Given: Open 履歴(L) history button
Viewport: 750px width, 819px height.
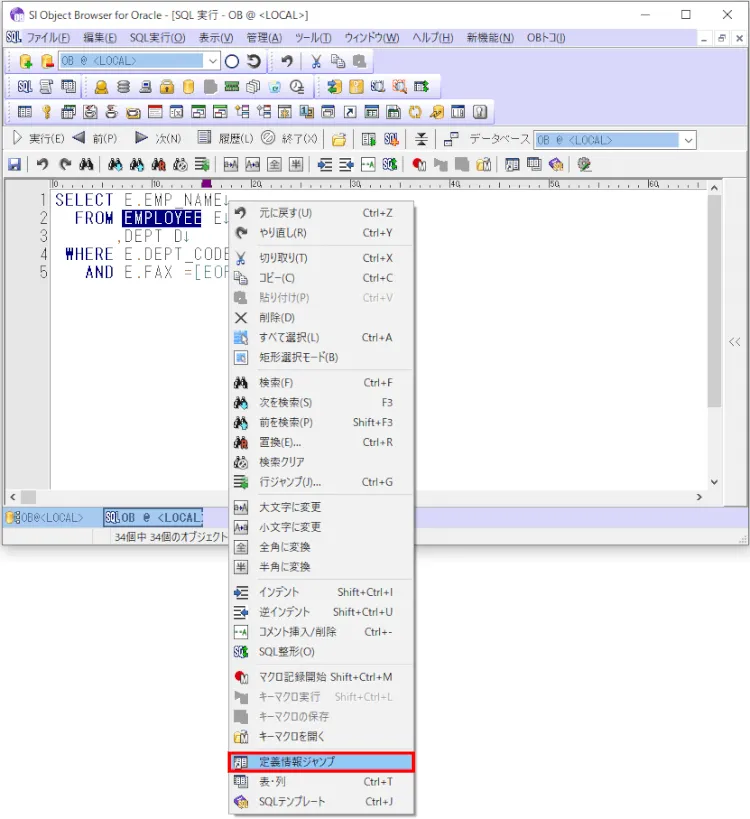Looking at the screenshot, I should pyautogui.click(x=226, y=138).
